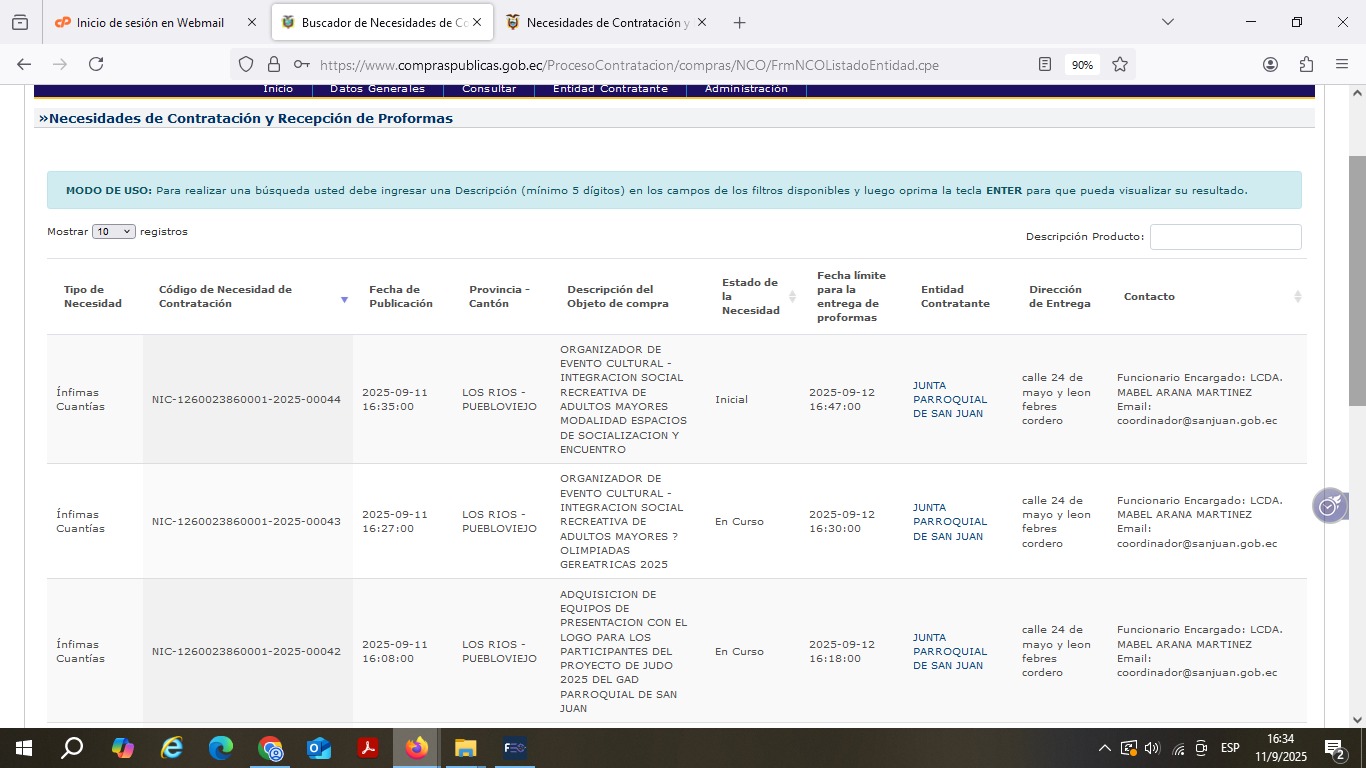Open the list all tabs chevron

(1167, 22)
